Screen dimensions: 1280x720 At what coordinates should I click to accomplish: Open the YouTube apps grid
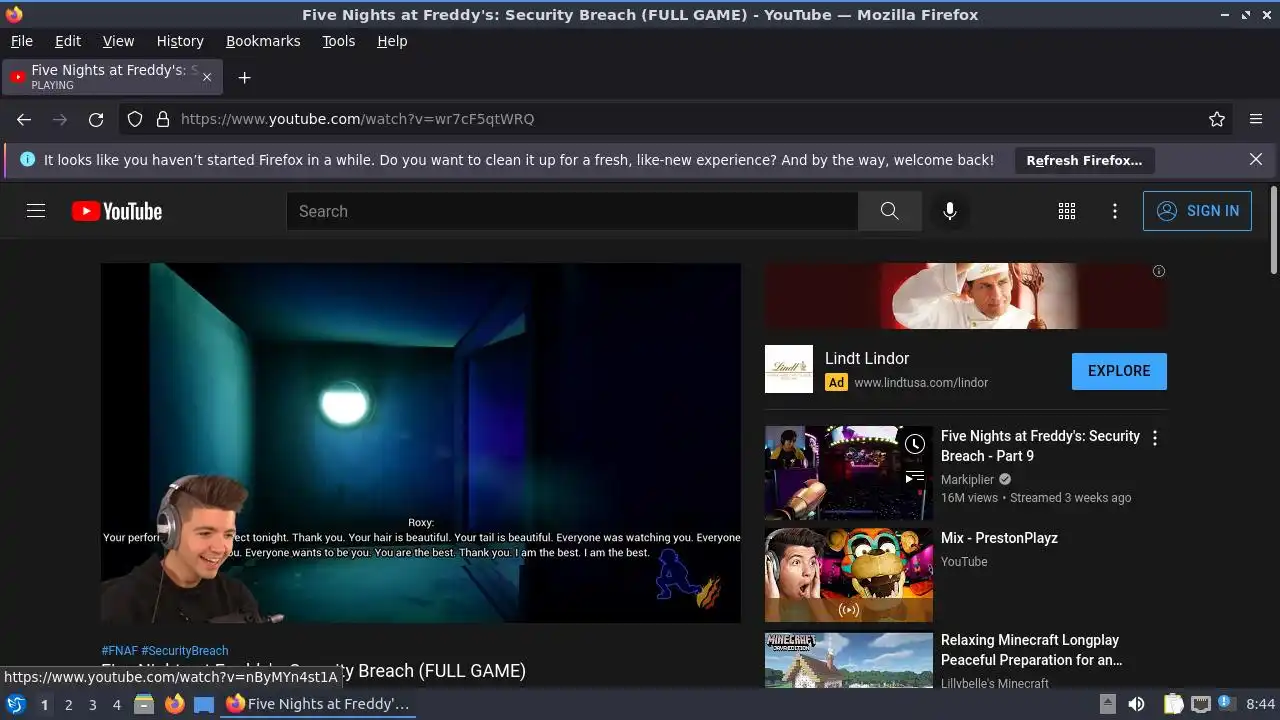coord(1067,211)
